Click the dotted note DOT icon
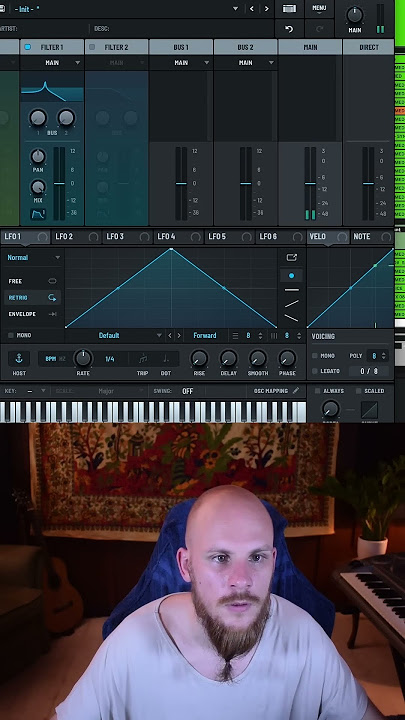405x720 pixels. click(165, 359)
